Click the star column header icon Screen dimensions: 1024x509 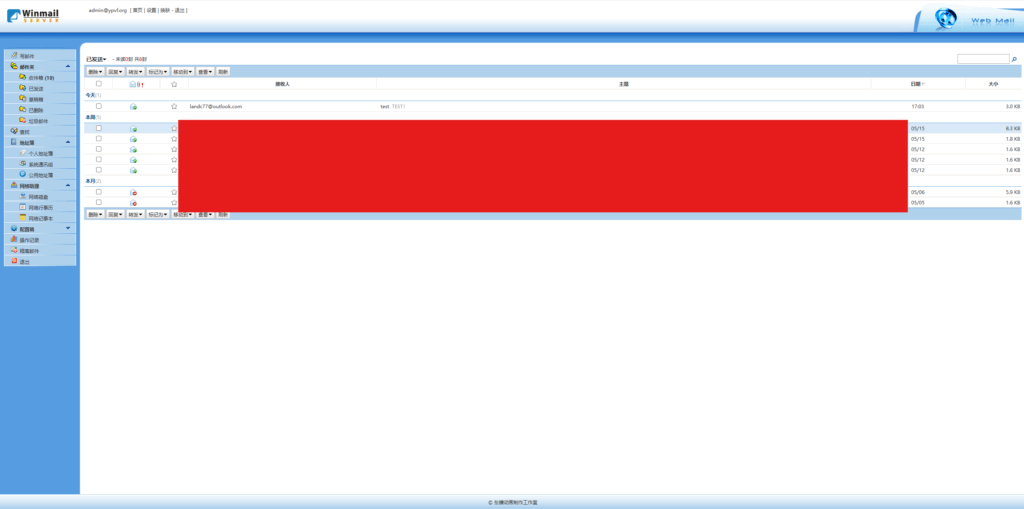pos(174,84)
